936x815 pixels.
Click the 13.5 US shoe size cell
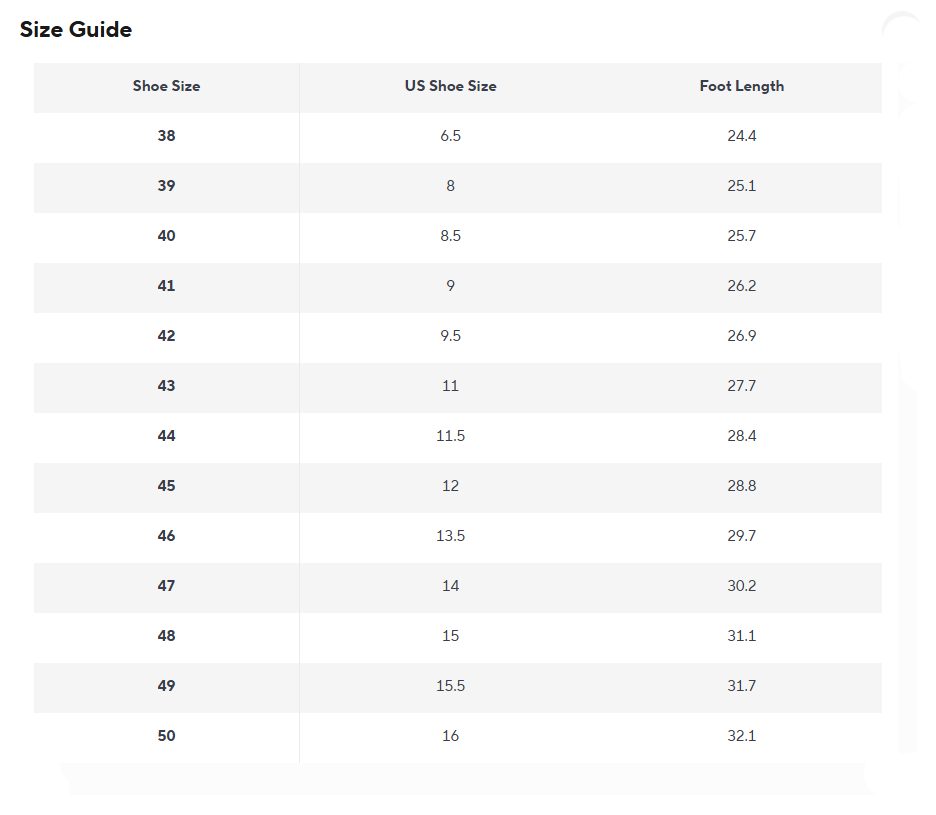click(x=451, y=536)
